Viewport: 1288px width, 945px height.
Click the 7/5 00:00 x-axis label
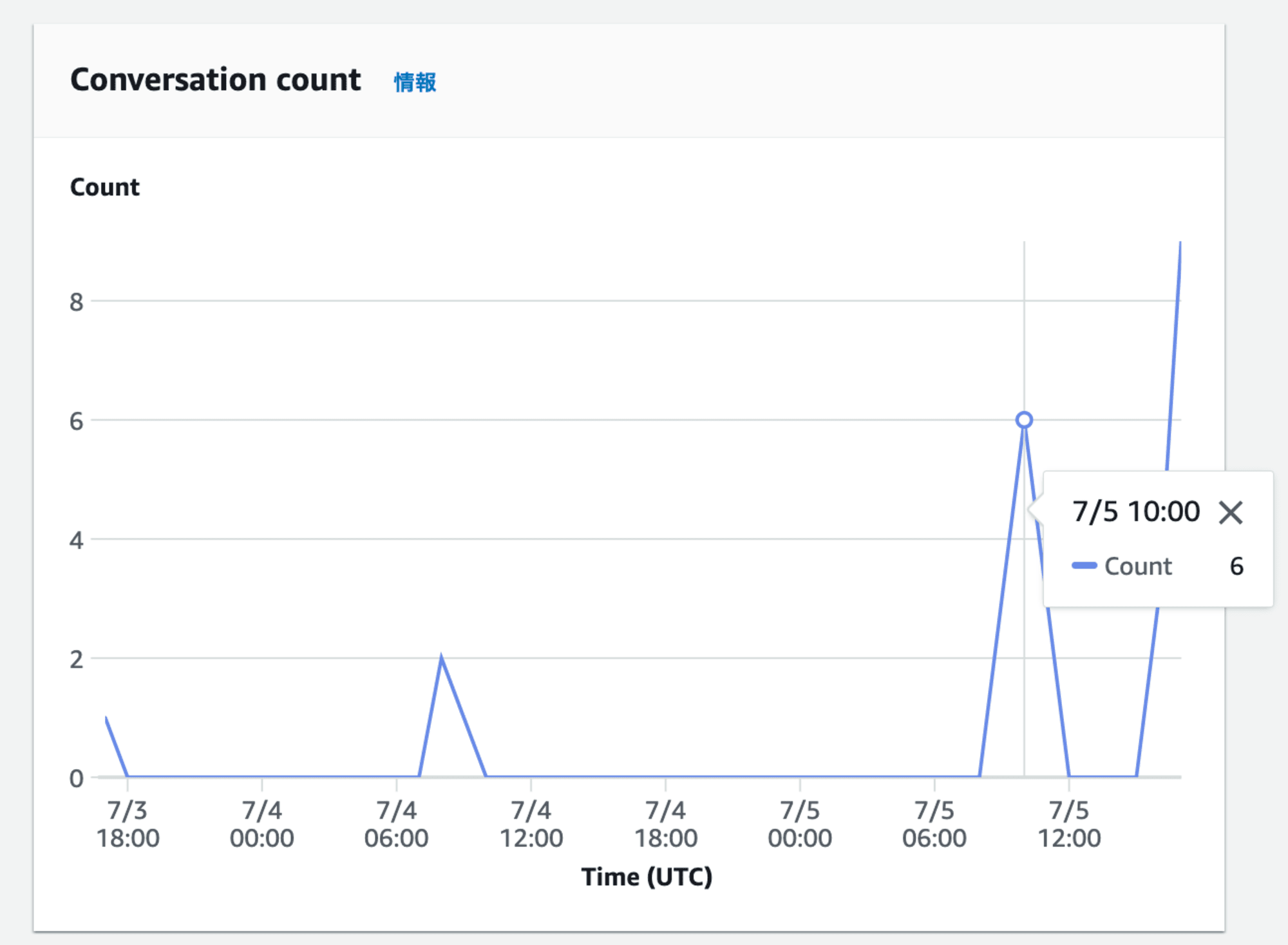point(800,824)
